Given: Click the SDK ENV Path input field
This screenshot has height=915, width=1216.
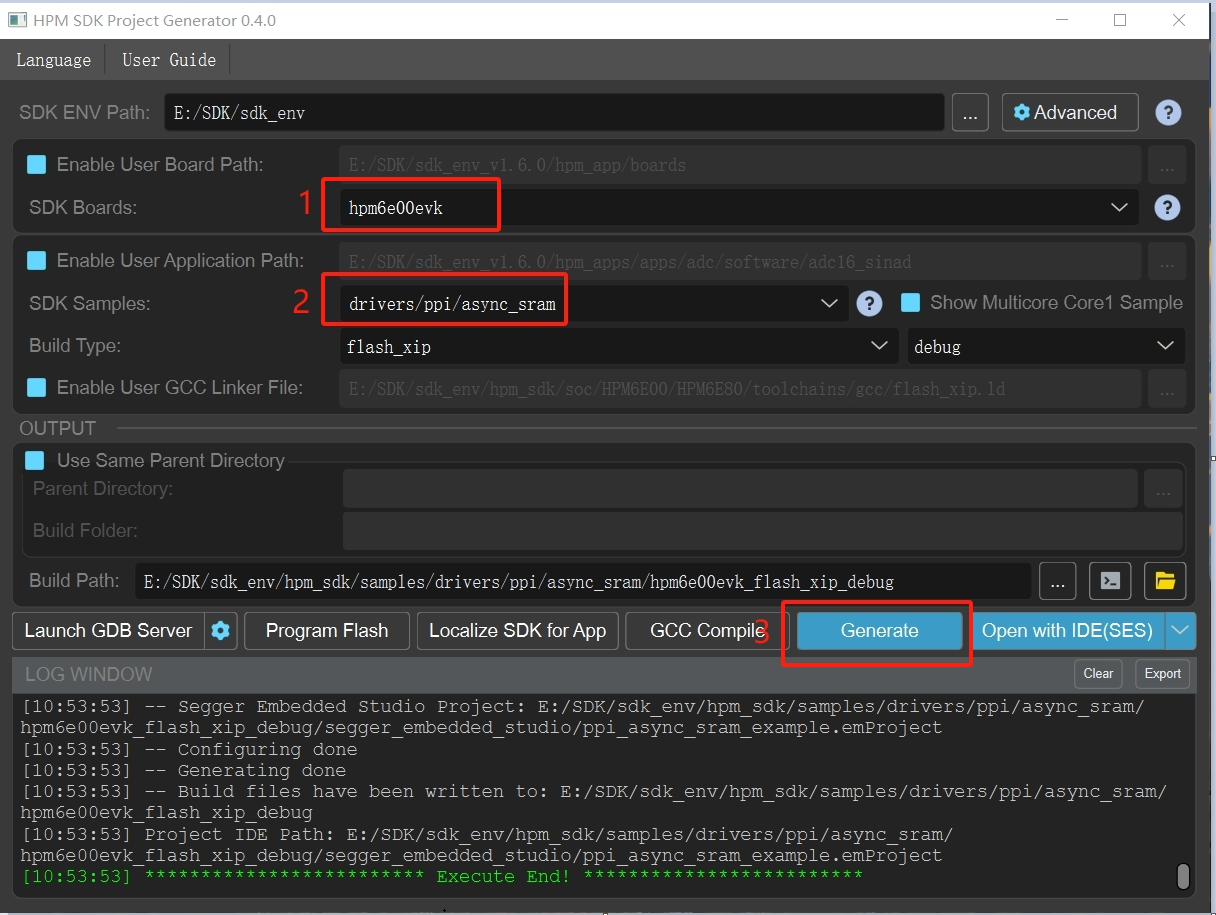Looking at the screenshot, I should point(554,113).
